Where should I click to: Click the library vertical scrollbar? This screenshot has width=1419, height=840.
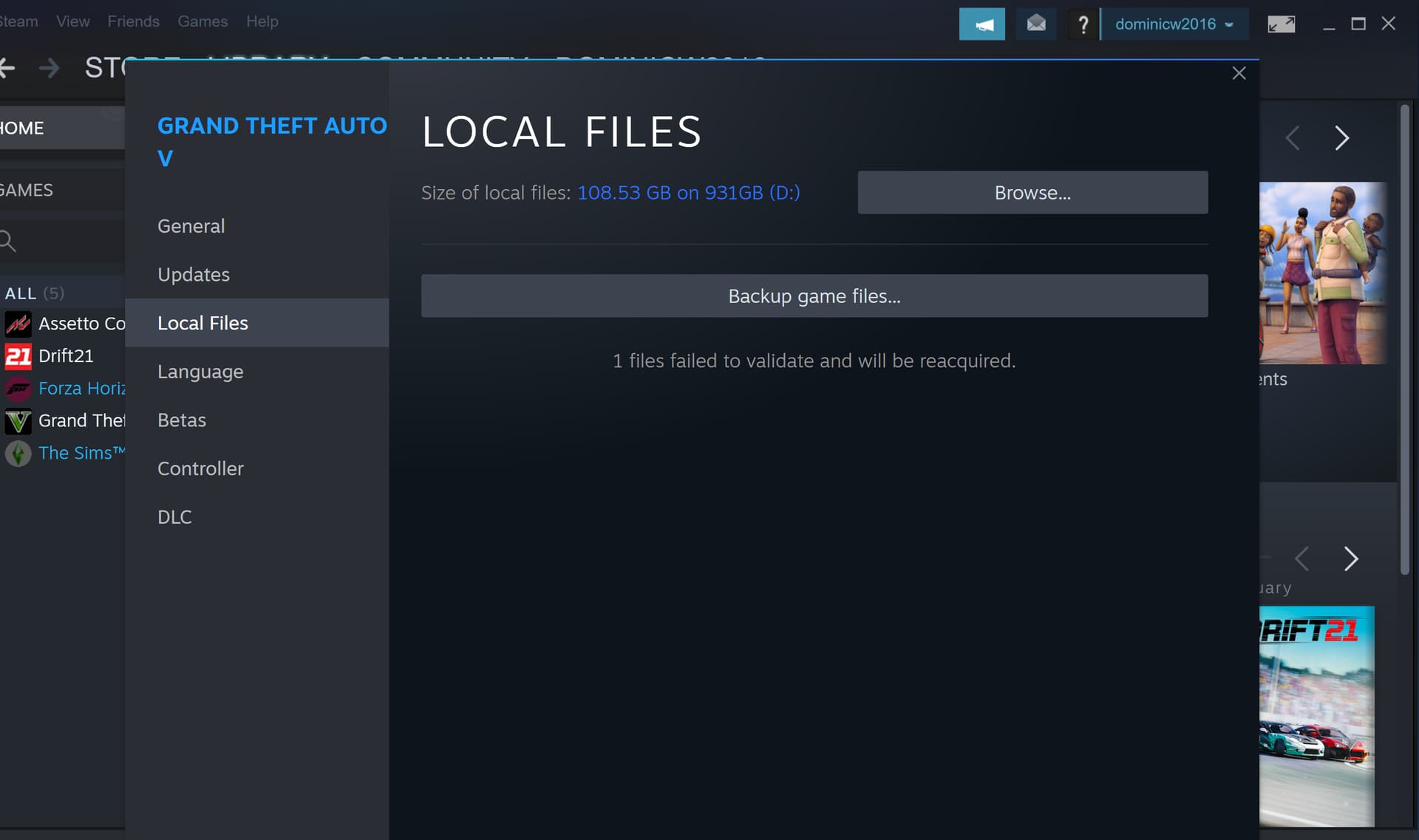1404,340
